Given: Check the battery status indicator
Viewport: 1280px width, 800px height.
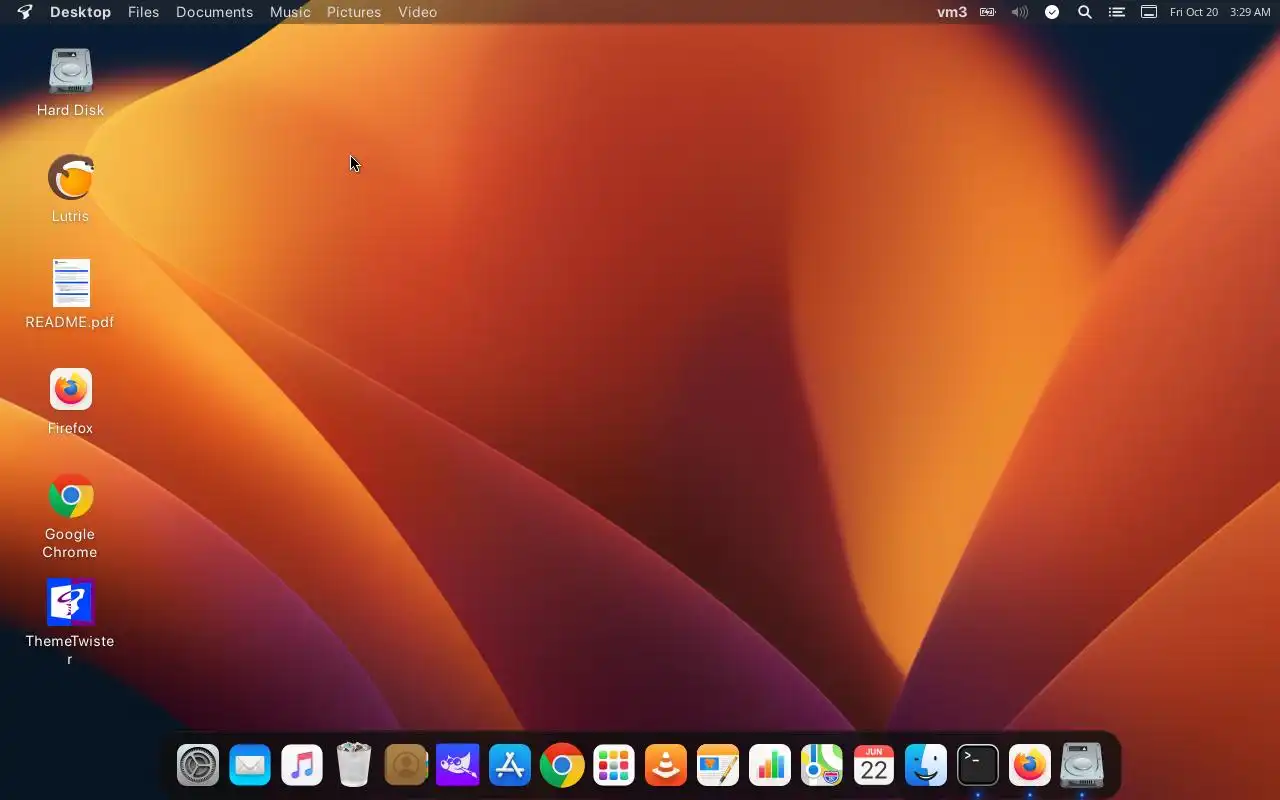Looking at the screenshot, I should click(987, 12).
